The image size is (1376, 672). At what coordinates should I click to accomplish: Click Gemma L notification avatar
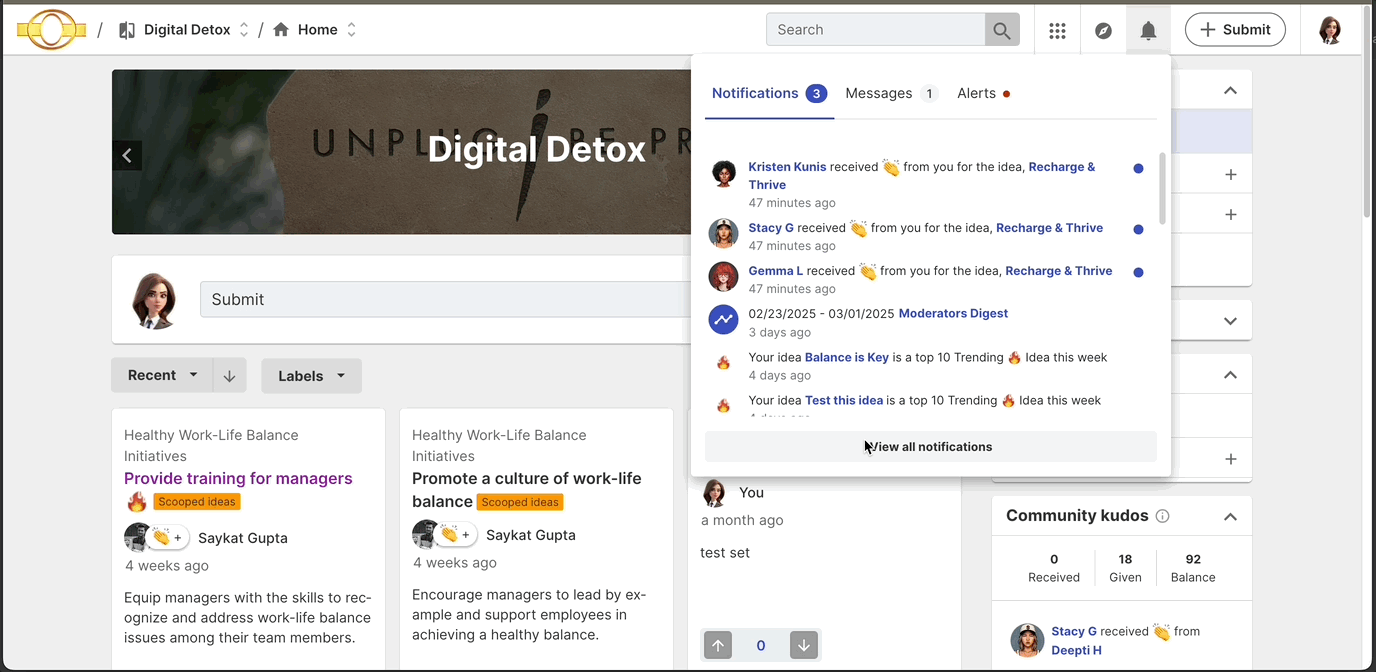coord(724,276)
